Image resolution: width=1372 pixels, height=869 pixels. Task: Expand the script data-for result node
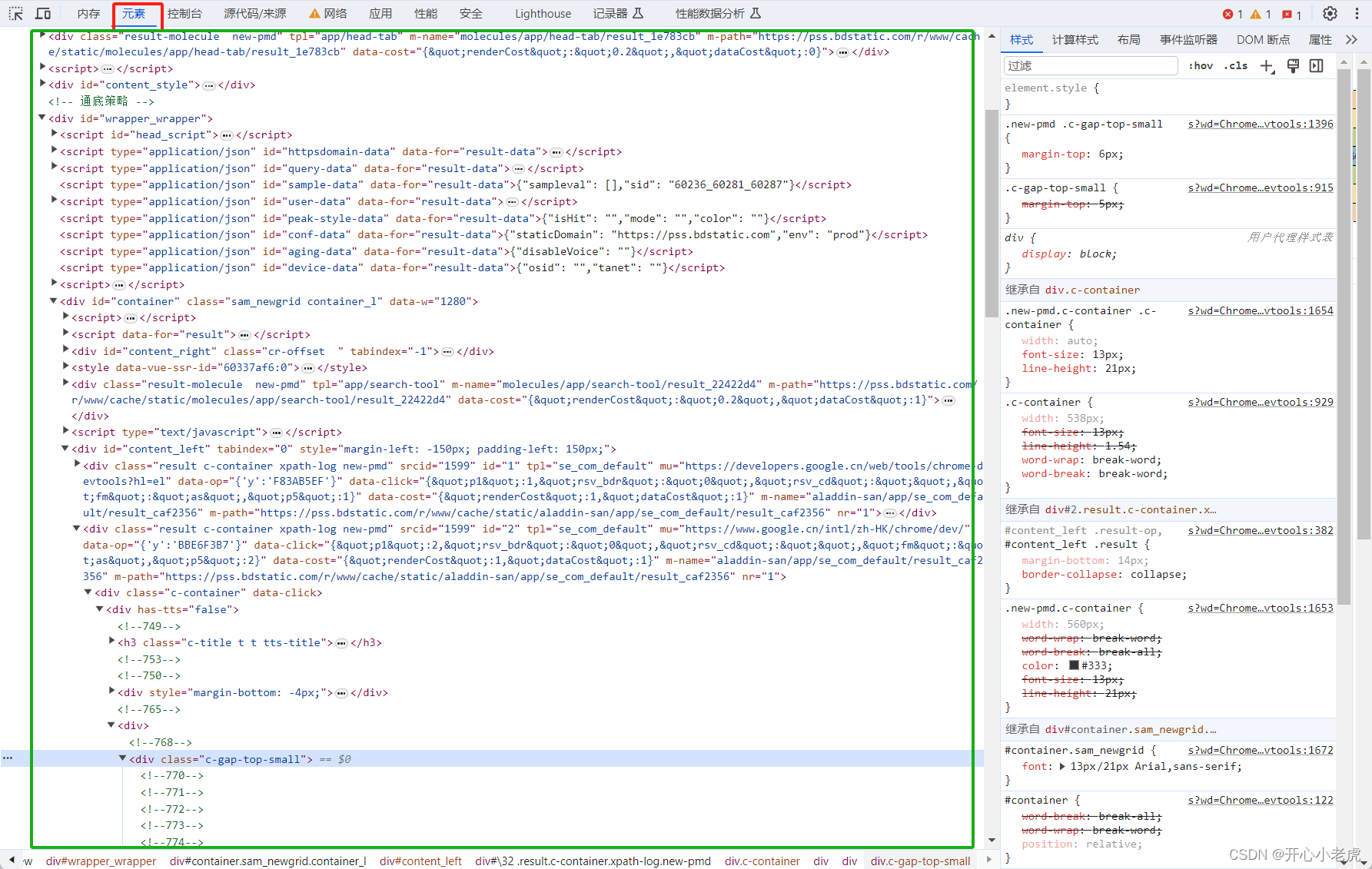[65, 333]
